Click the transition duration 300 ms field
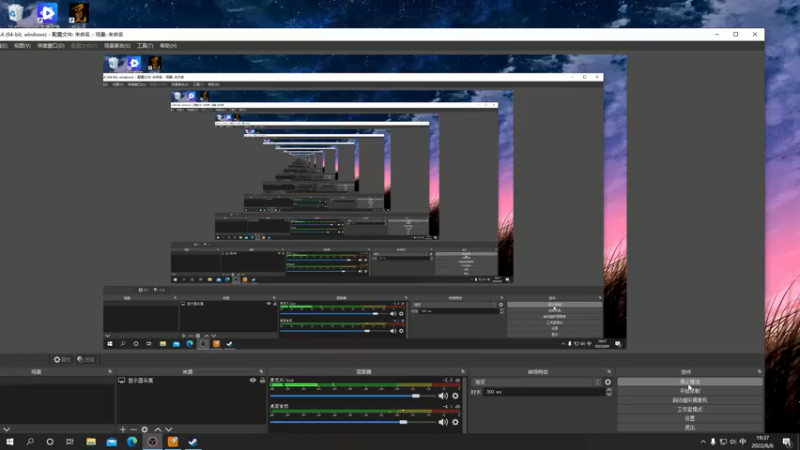800x450 pixels. point(544,392)
